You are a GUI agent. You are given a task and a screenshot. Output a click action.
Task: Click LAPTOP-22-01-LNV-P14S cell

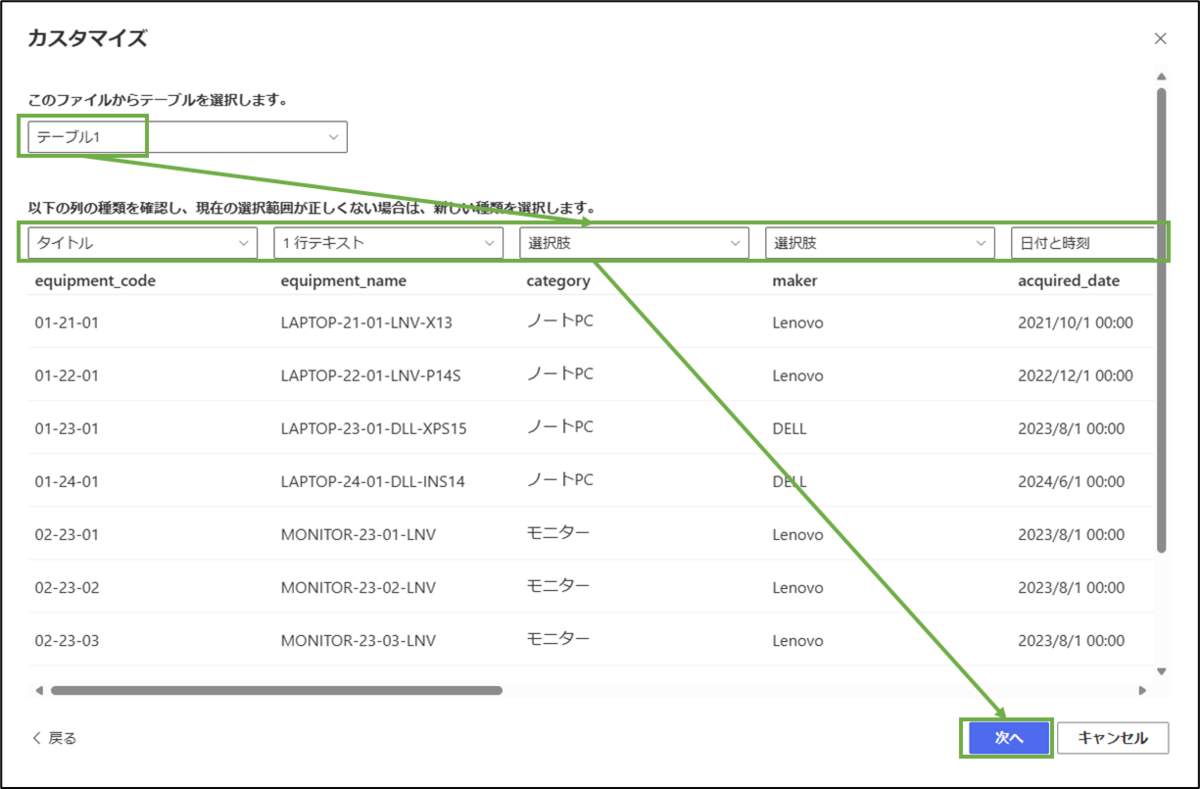pos(371,376)
